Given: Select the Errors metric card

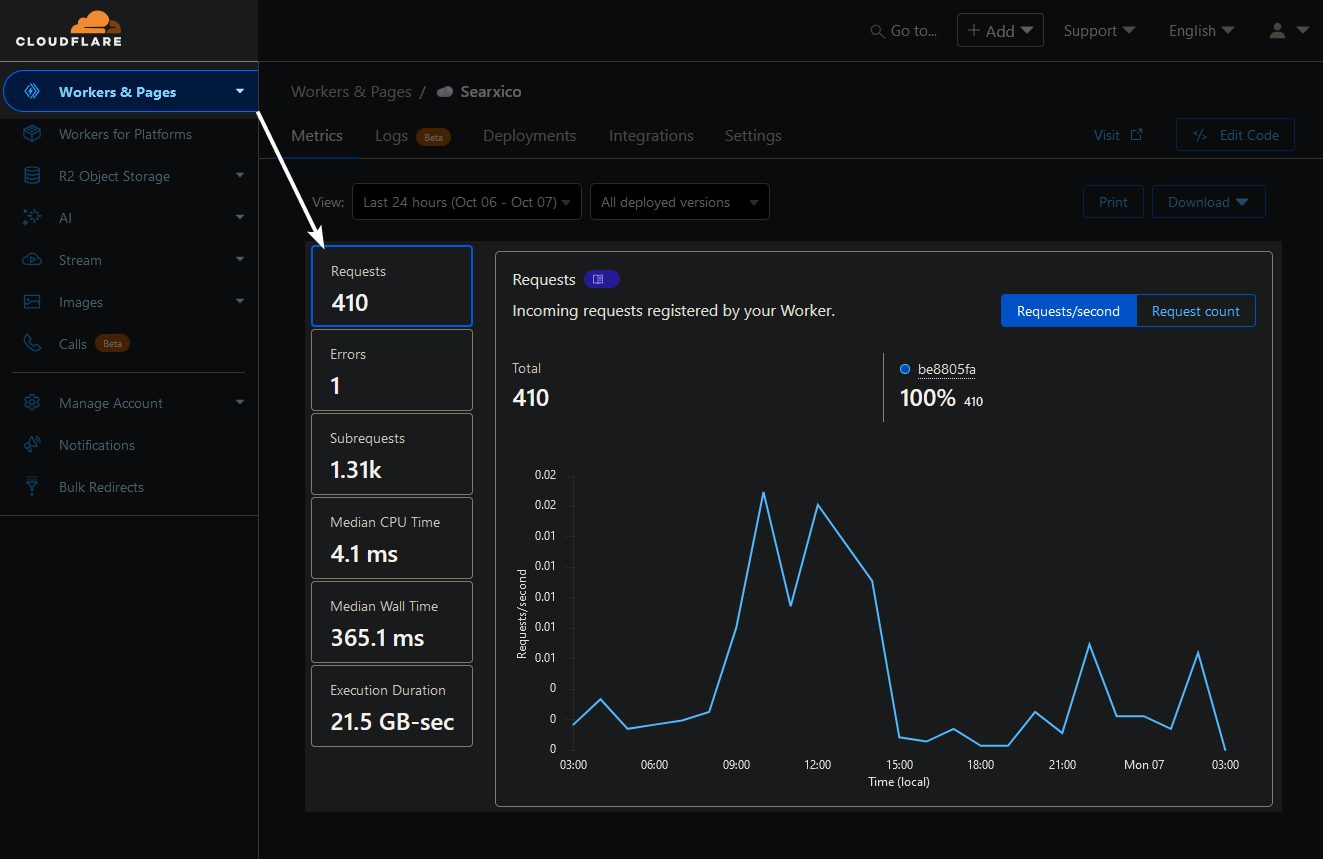Looking at the screenshot, I should coord(392,370).
